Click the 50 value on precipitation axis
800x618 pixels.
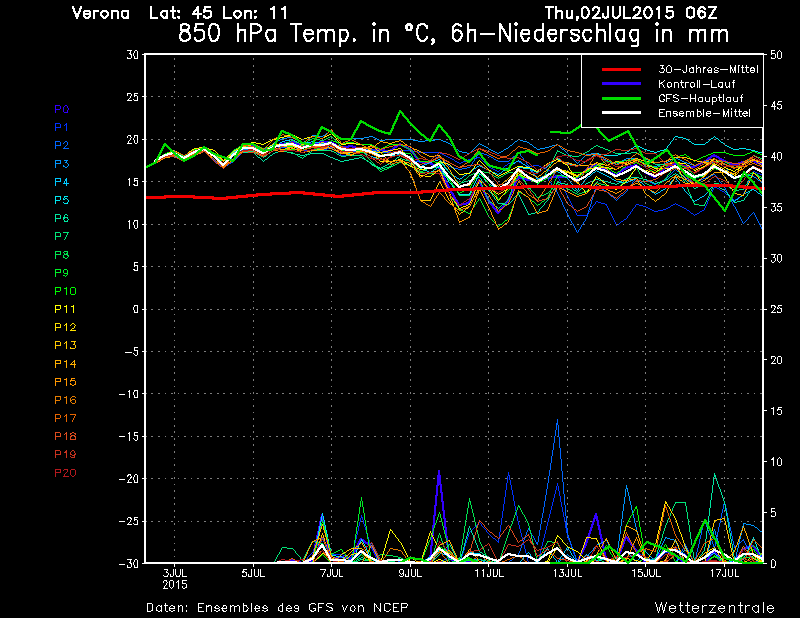[776, 55]
